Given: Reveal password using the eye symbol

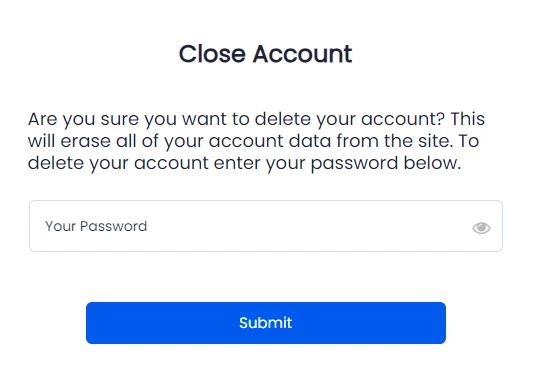Looking at the screenshot, I should (x=481, y=228).
